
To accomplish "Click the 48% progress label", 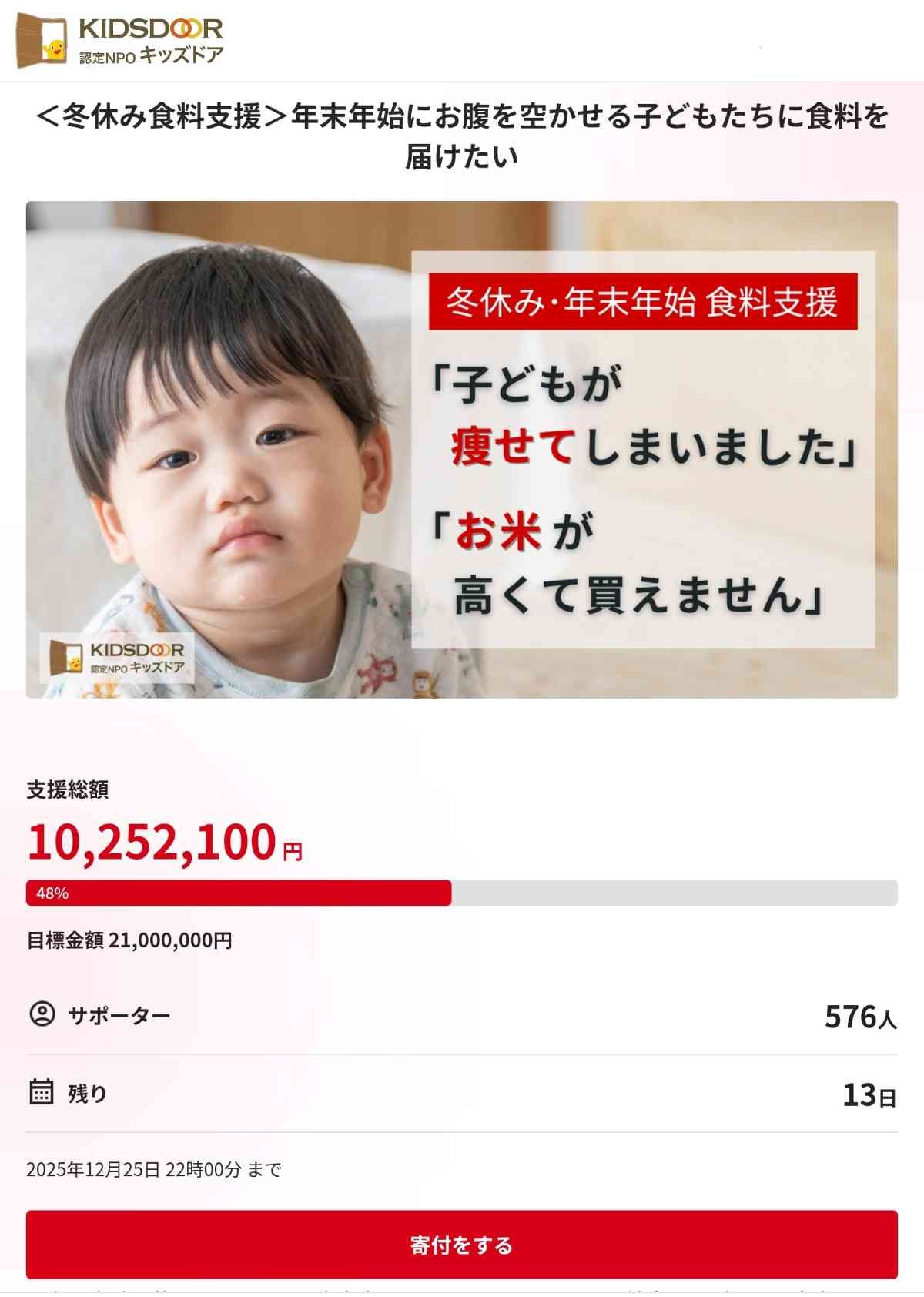I will [52, 893].
